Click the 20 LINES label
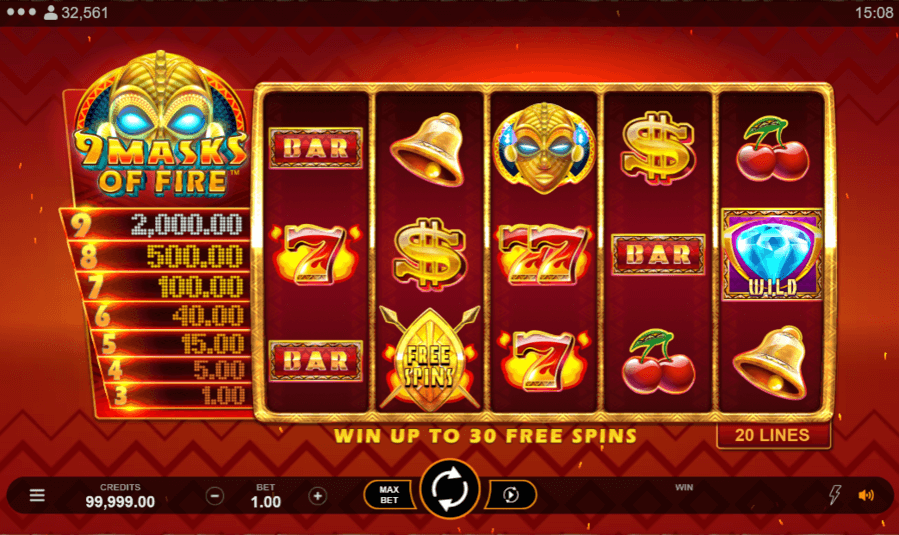The height and width of the screenshot is (535, 899). 772,435
